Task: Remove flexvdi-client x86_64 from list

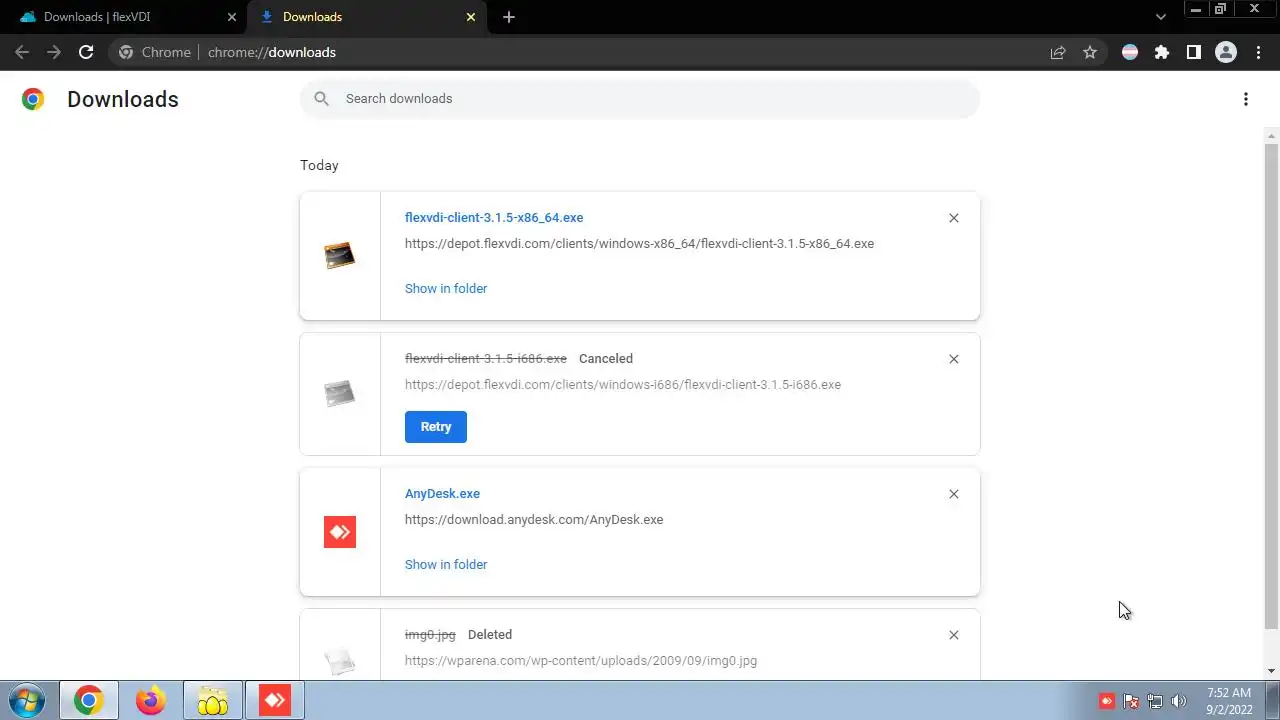Action: point(954,218)
